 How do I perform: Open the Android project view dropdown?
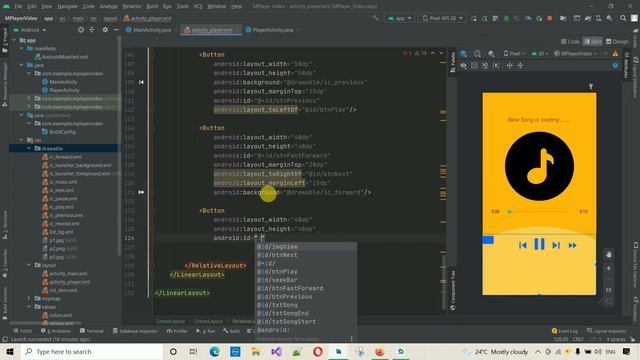click(30, 30)
